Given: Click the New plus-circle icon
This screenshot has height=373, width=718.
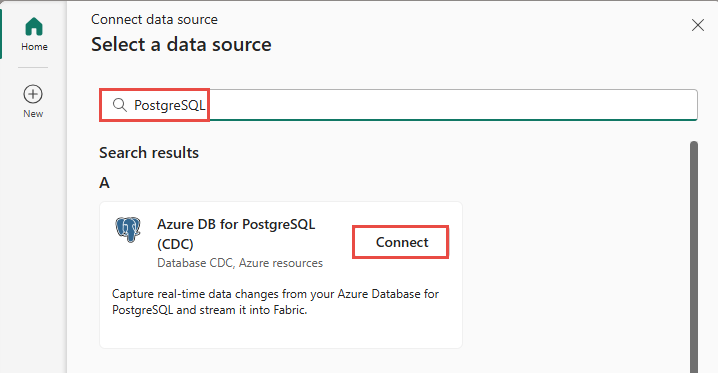Looking at the screenshot, I should tap(33, 94).
